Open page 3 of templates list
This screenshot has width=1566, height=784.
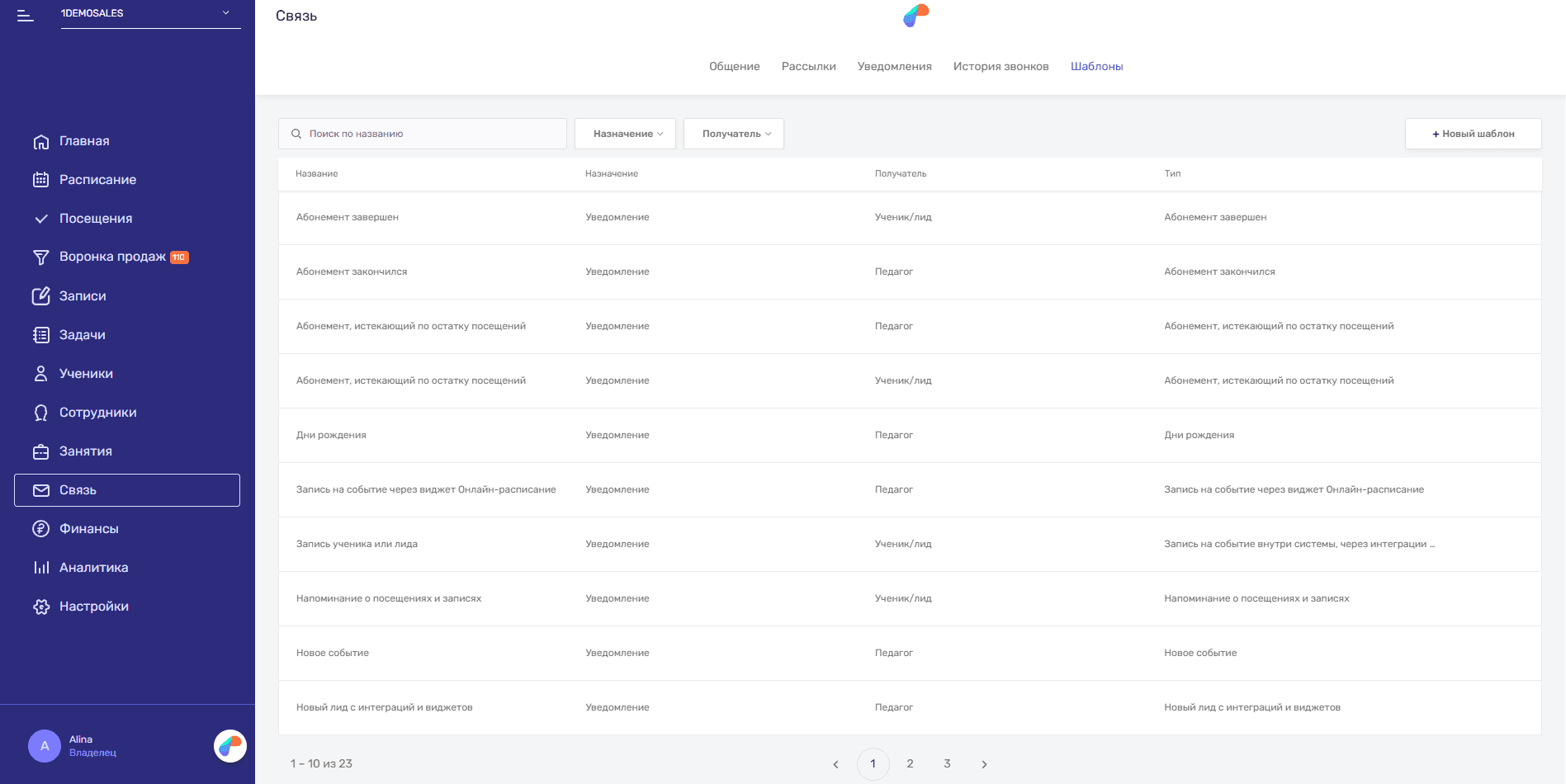(x=947, y=764)
